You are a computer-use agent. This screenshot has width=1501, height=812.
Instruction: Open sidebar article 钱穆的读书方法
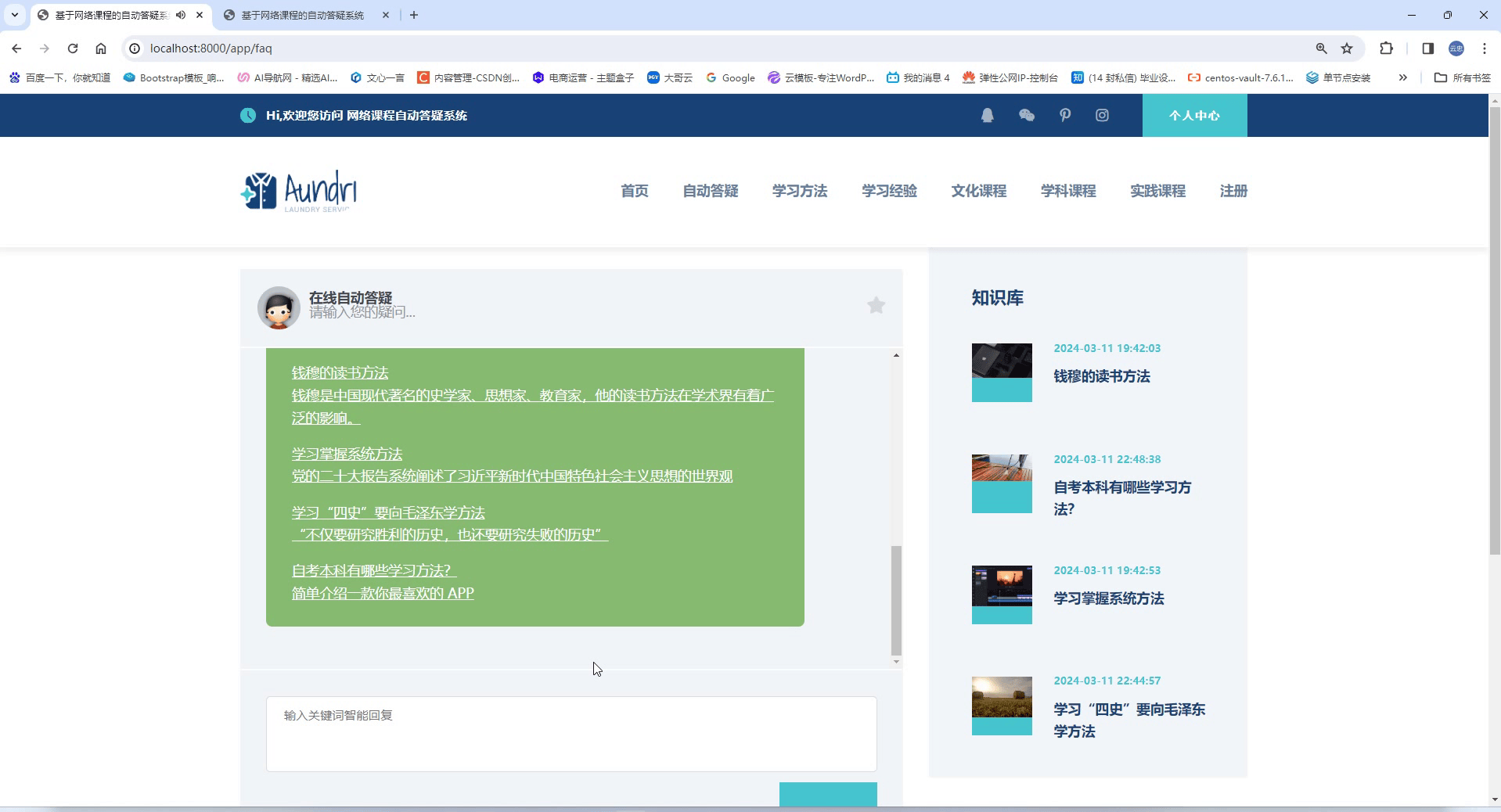pyautogui.click(x=1102, y=376)
